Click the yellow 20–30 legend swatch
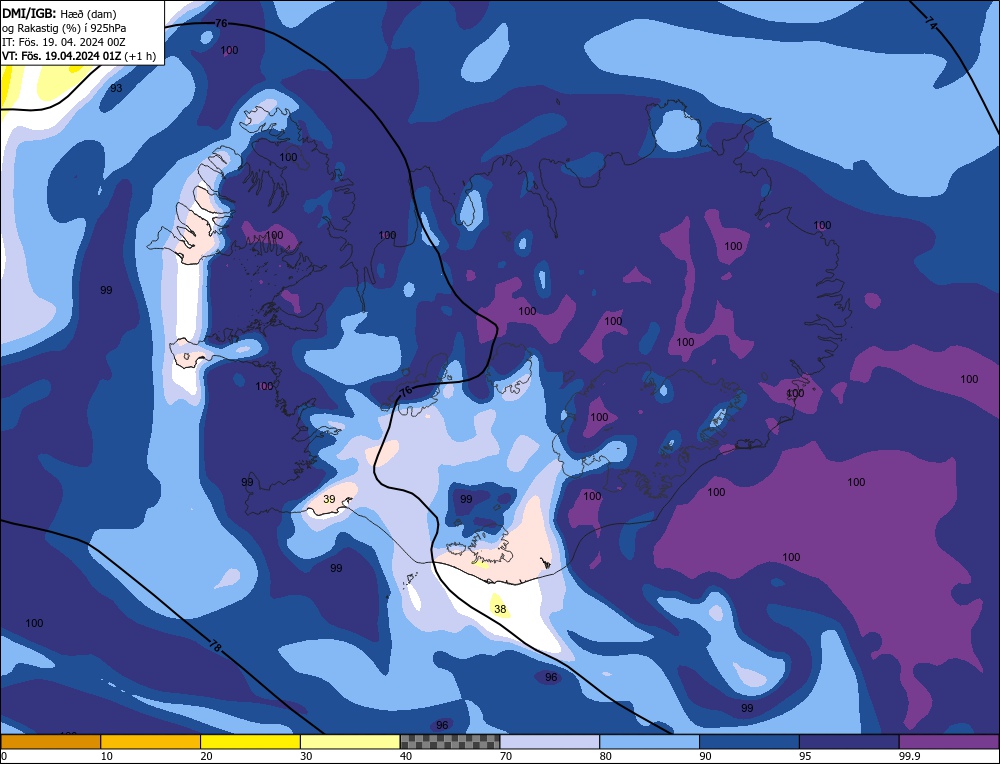The width and height of the screenshot is (1000, 764). coord(250,741)
